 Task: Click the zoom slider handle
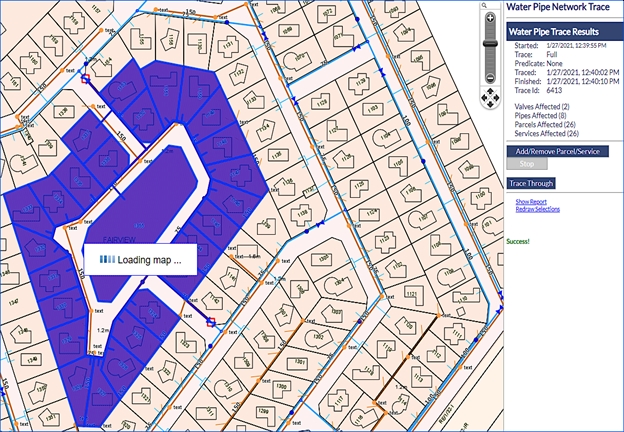489,43
